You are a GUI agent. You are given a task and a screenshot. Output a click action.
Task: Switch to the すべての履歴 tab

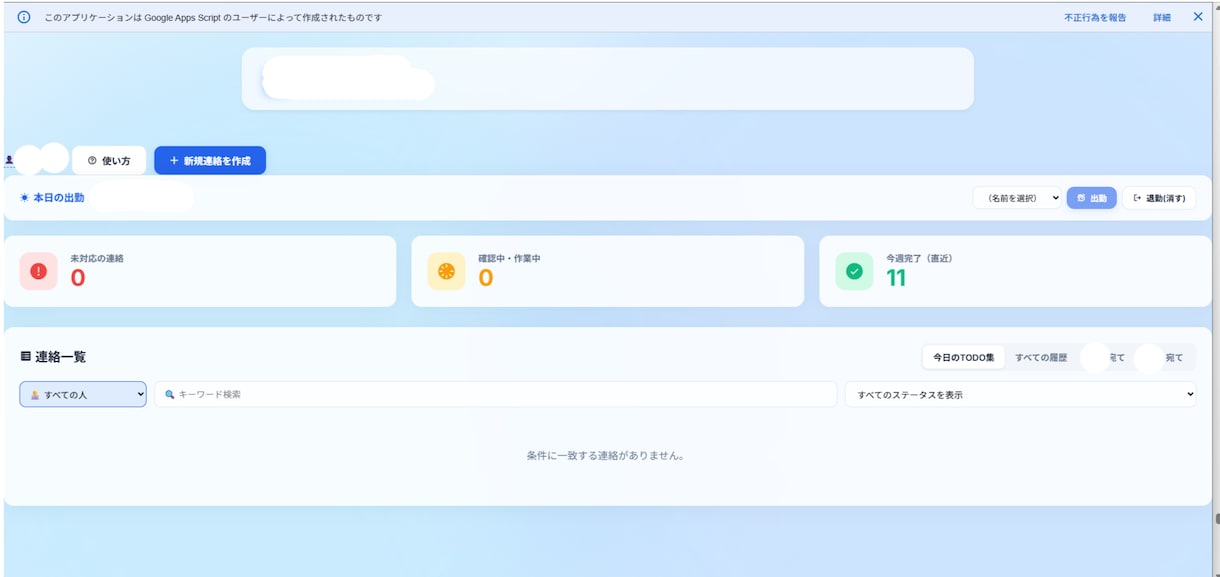point(1041,357)
